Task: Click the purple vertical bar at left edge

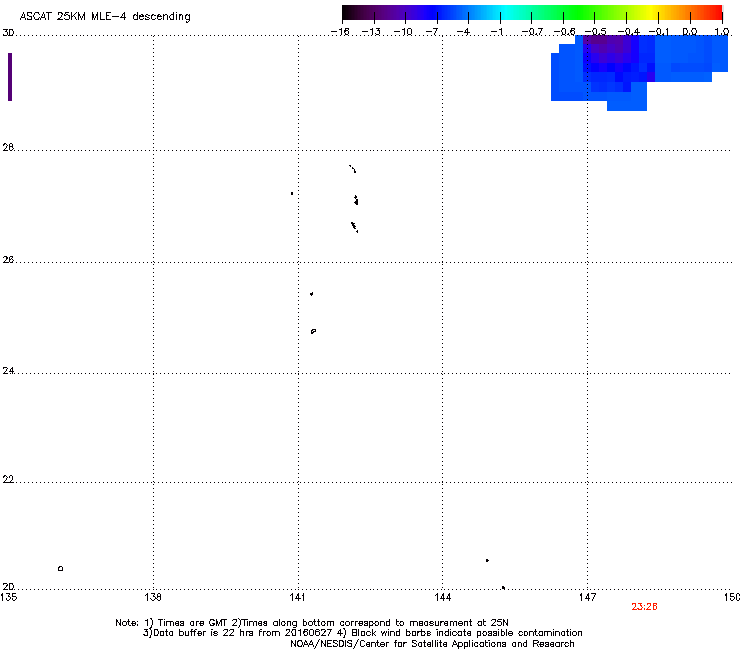Action: pos(10,77)
